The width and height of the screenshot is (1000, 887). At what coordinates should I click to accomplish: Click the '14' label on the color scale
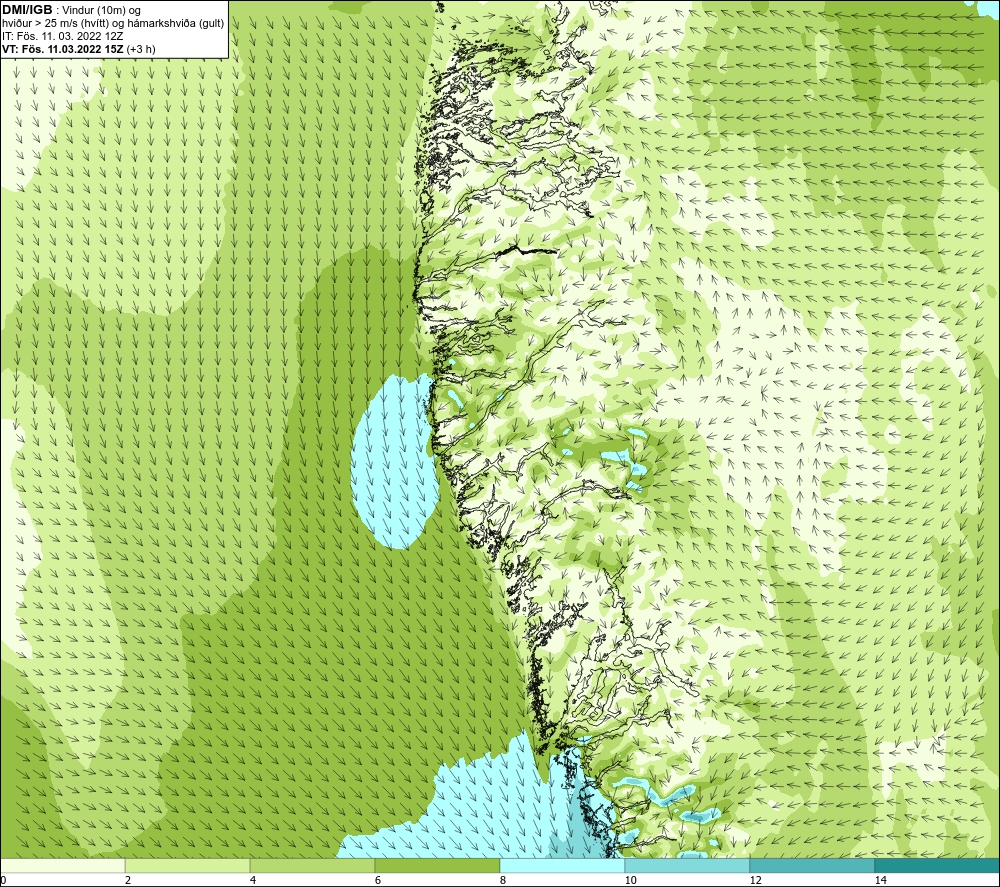click(x=880, y=880)
